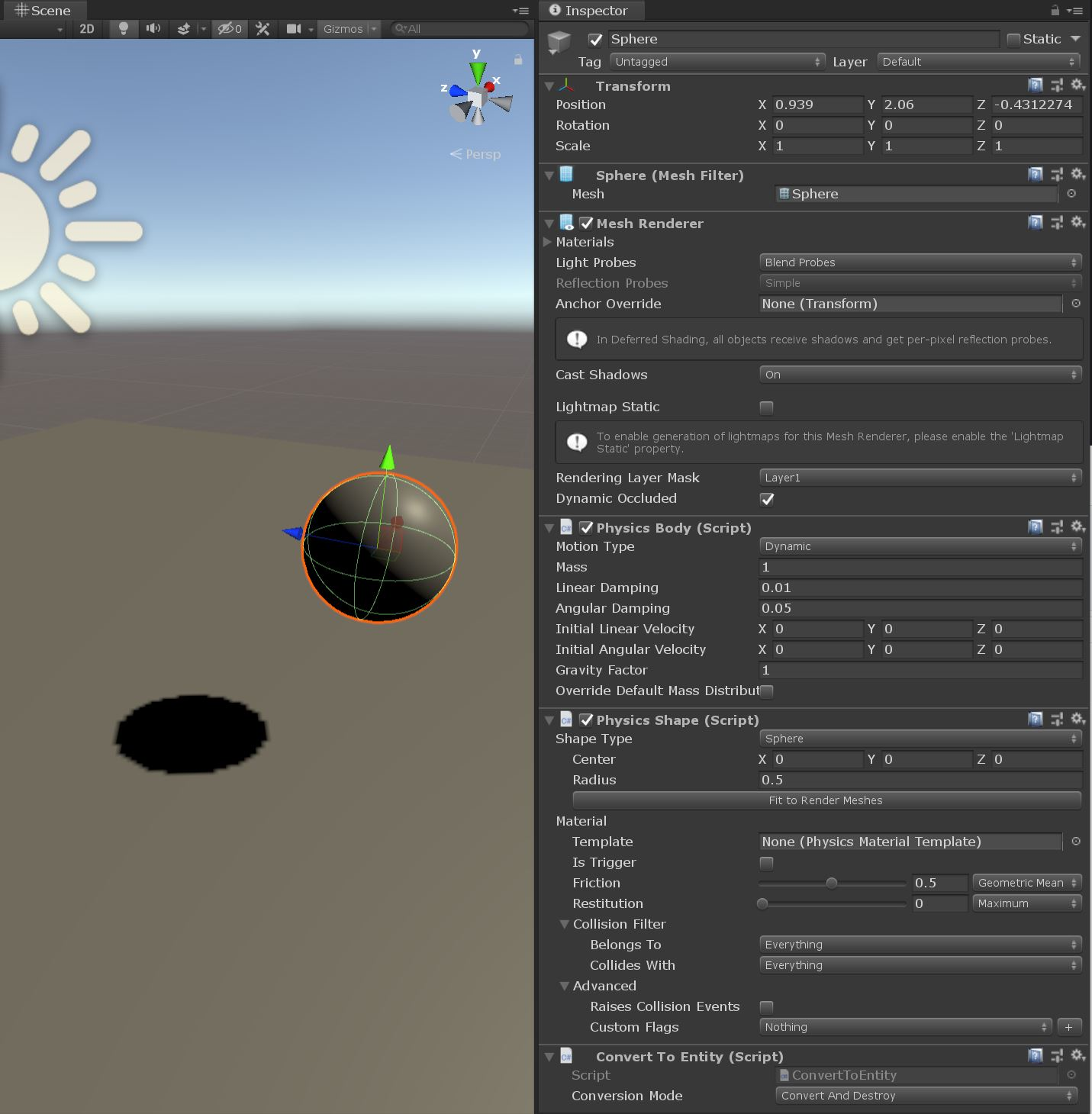Check the Is Trigger option
Image resolution: width=1092 pixels, height=1114 pixels.
coord(767,863)
